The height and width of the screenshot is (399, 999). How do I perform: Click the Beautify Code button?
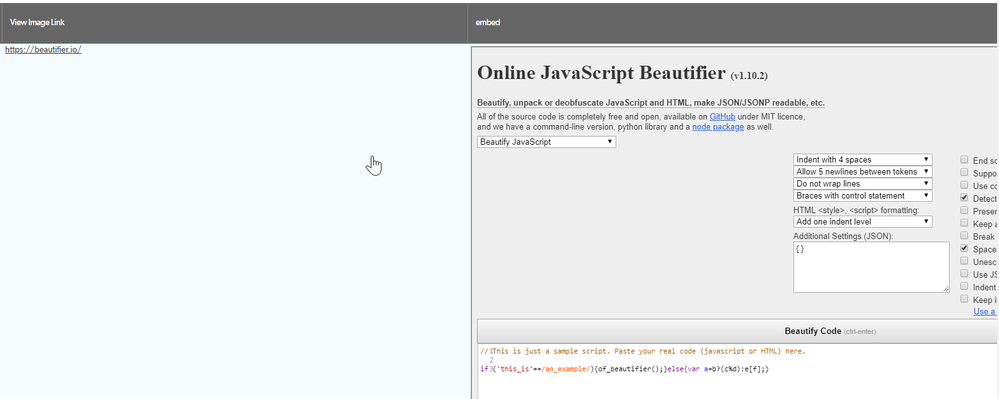tap(738, 331)
